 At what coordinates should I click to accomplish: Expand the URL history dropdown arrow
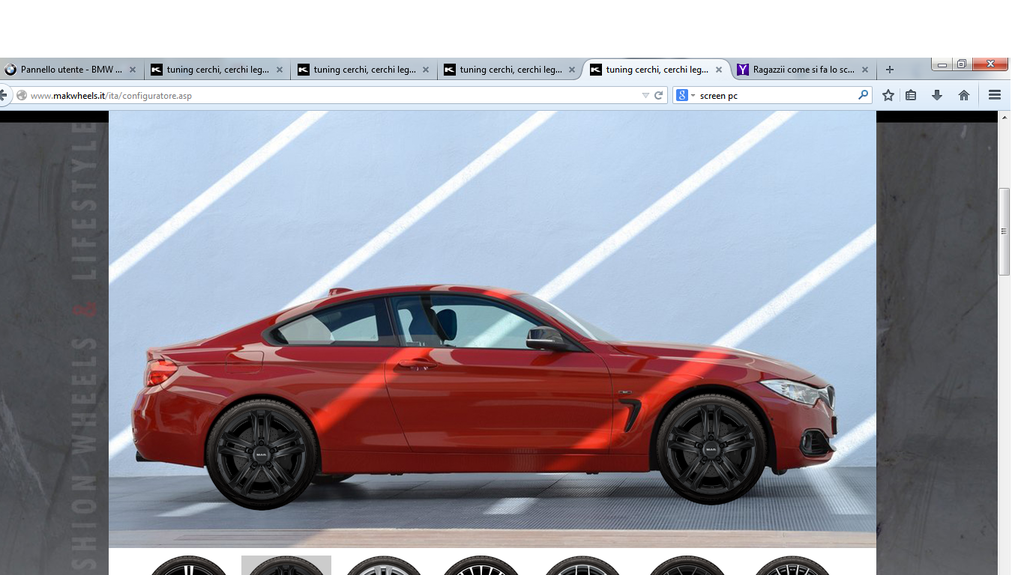click(x=645, y=96)
